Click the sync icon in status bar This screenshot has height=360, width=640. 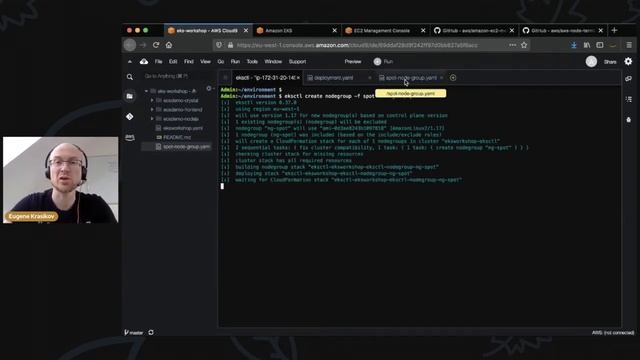point(151,333)
